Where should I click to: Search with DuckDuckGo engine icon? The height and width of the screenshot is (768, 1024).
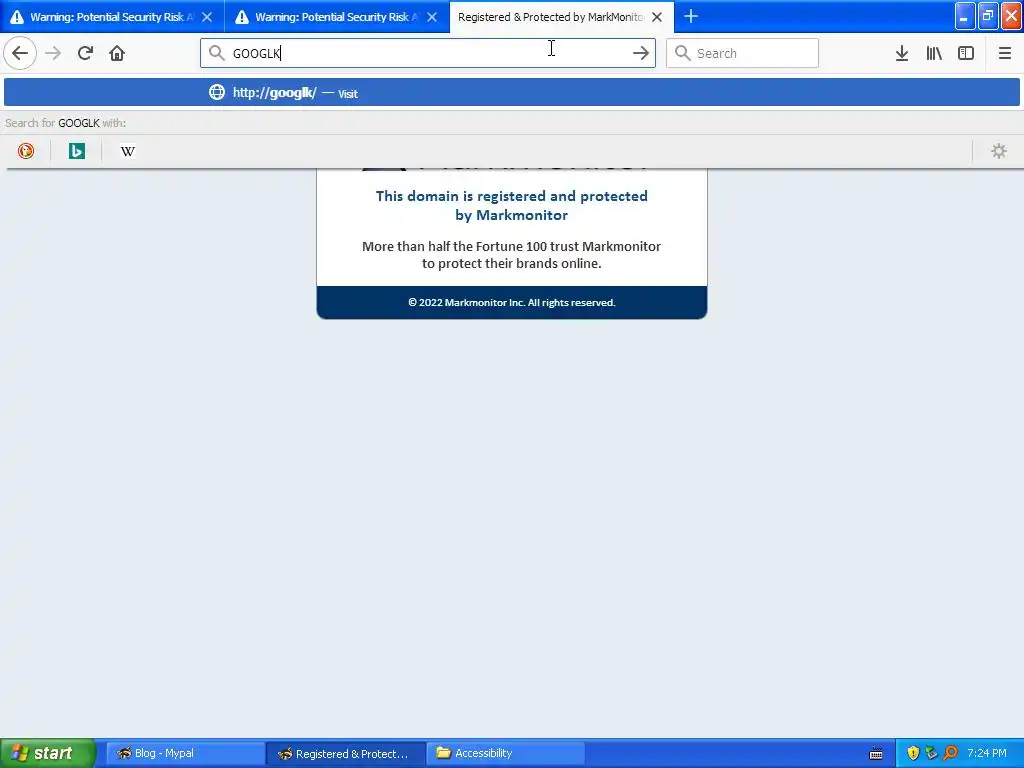(x=25, y=151)
